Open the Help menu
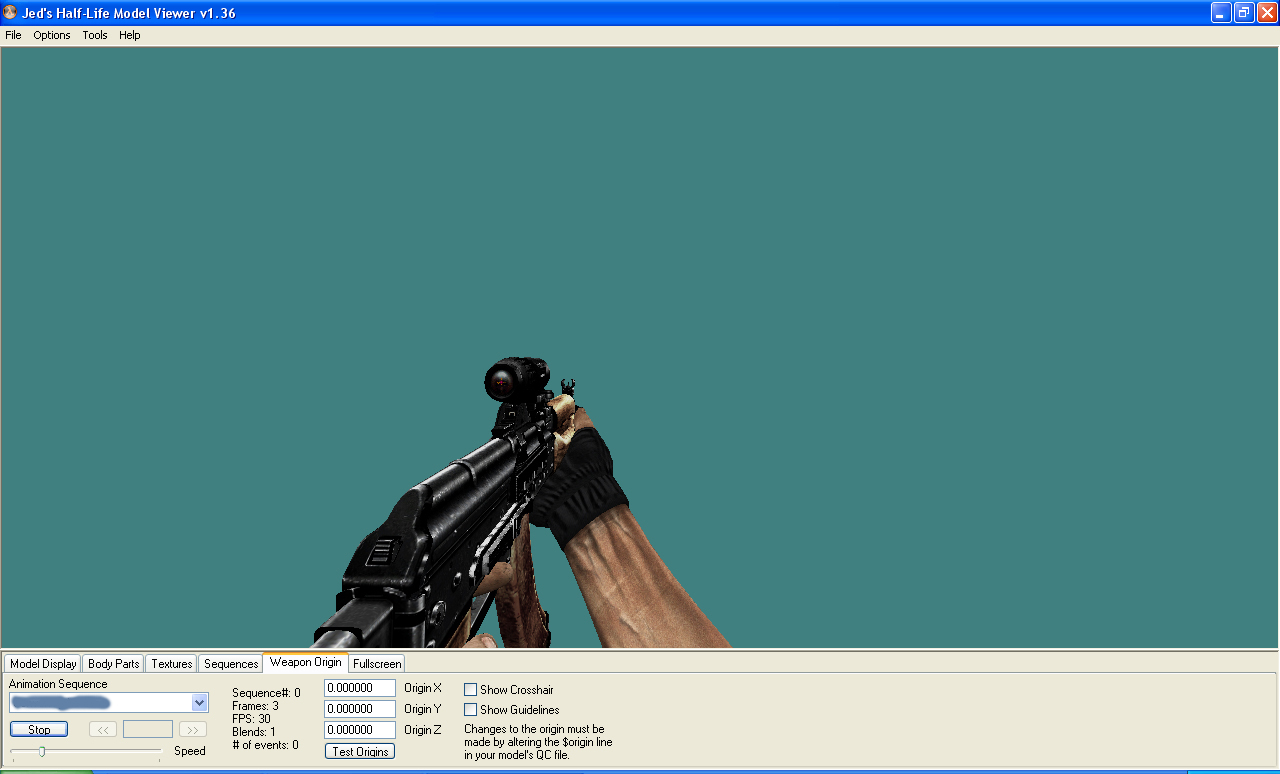 pyautogui.click(x=130, y=35)
